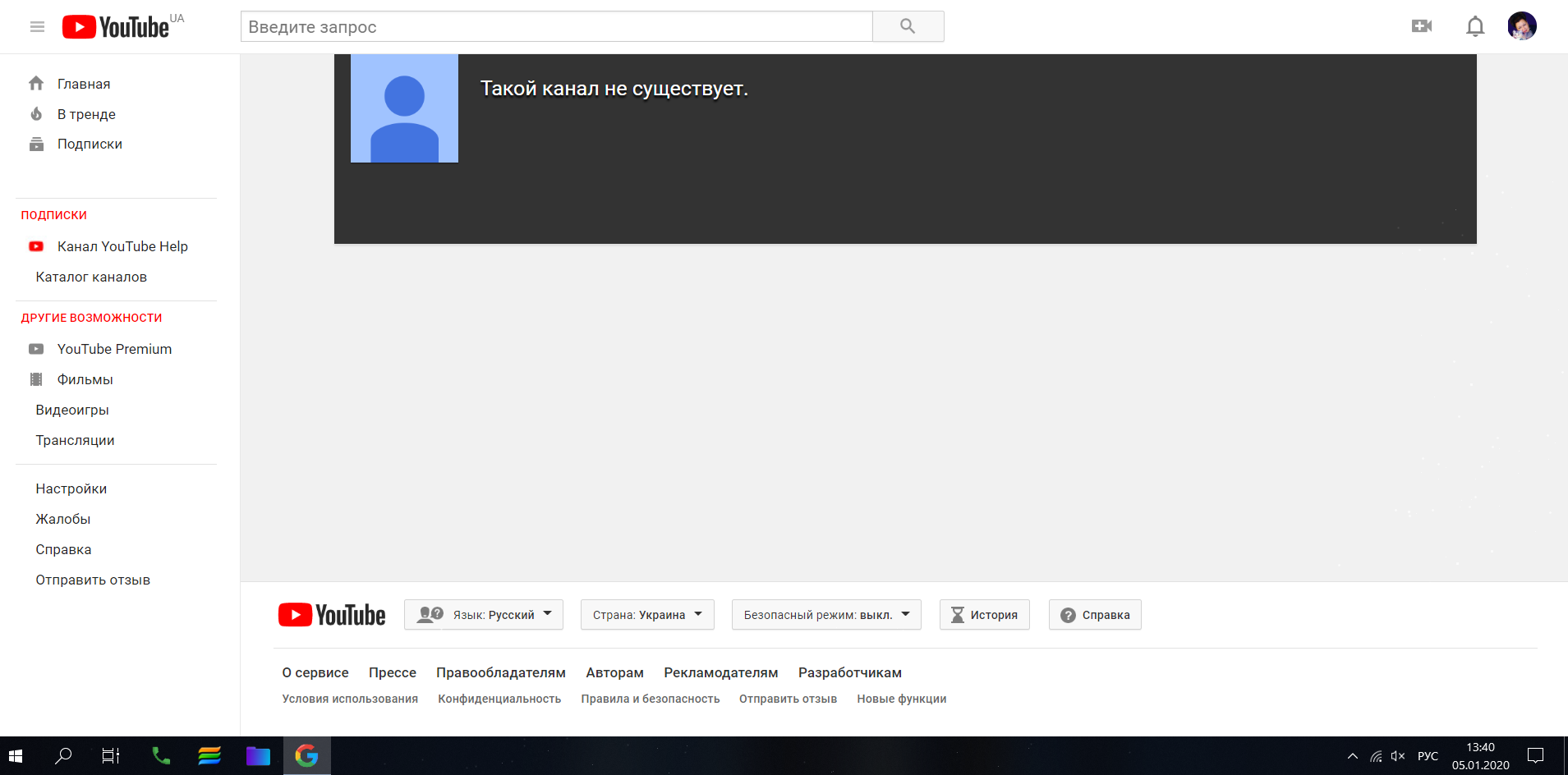Open Task View on the taskbar
Image resolution: width=1568 pixels, height=775 pixels.
tap(111, 756)
